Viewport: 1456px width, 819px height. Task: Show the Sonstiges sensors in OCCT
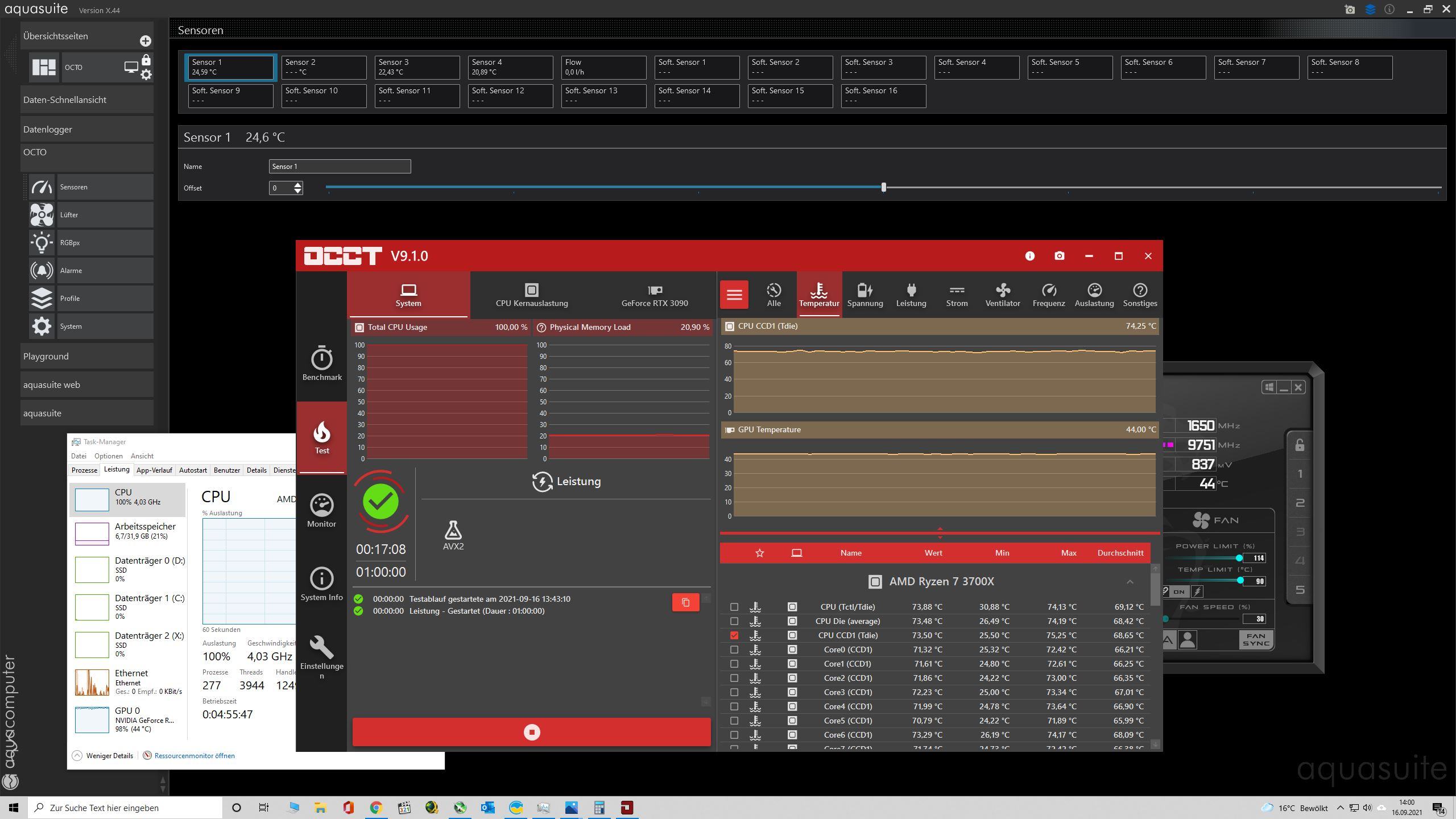(1140, 295)
